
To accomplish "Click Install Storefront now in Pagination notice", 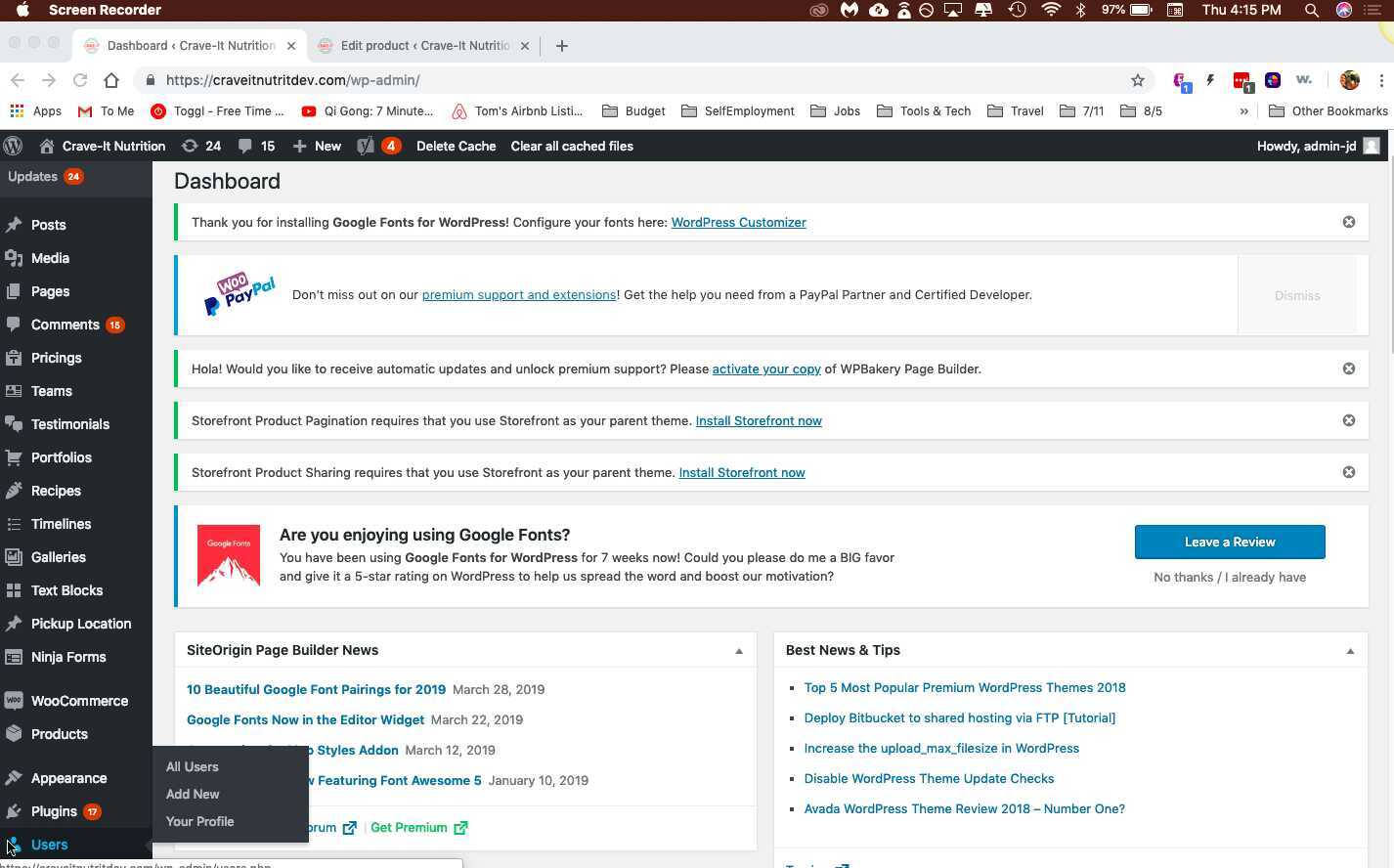I will pyautogui.click(x=759, y=420).
